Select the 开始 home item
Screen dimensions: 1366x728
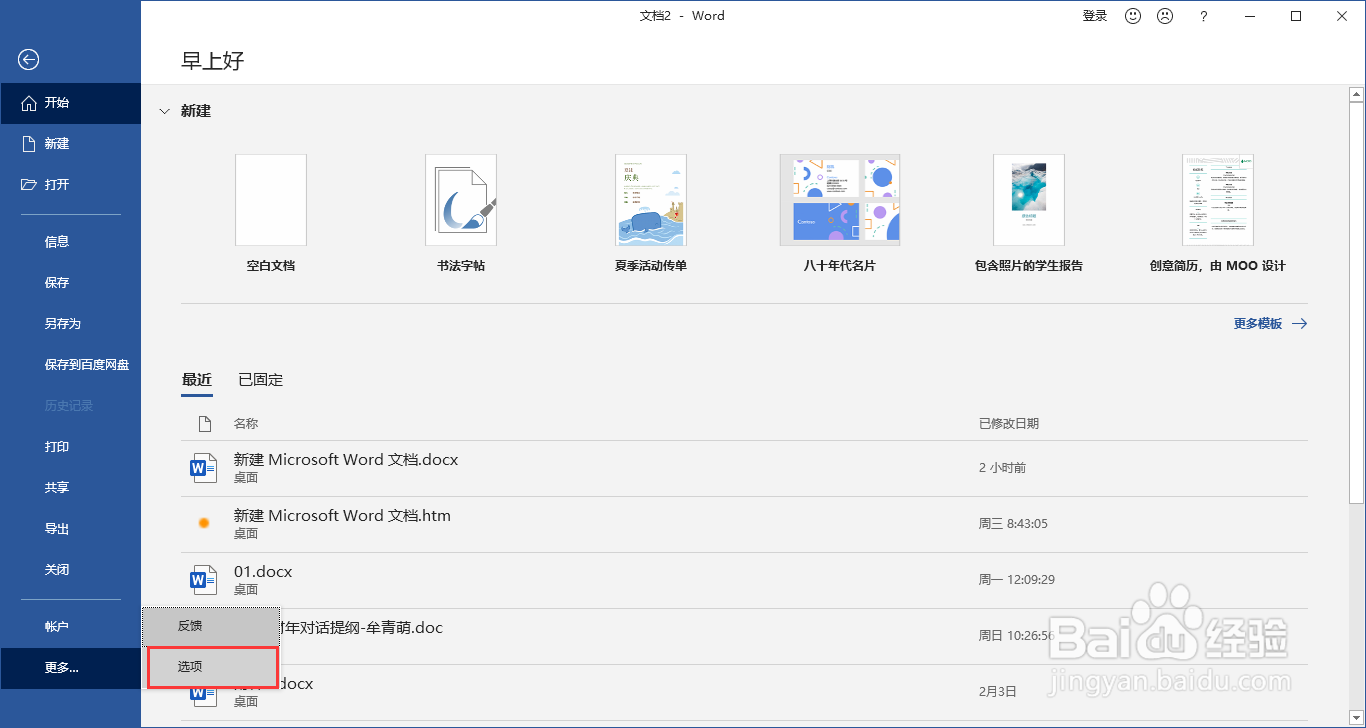tap(70, 103)
